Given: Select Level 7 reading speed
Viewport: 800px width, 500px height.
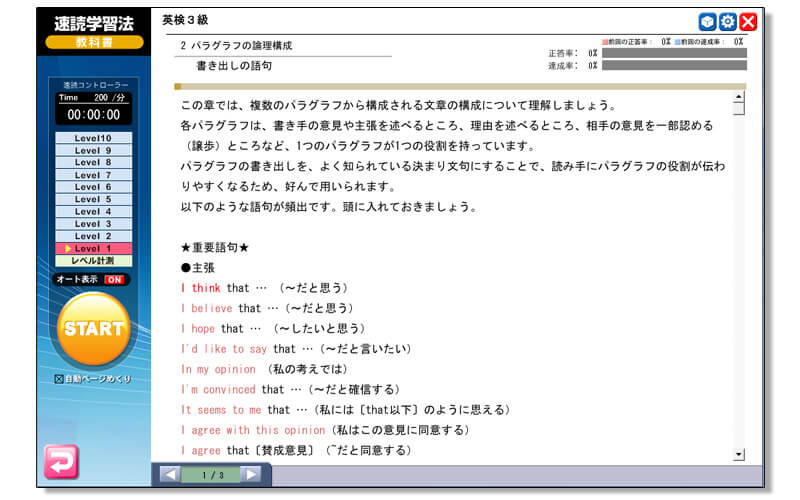Looking at the screenshot, I should pyautogui.click(x=93, y=174).
